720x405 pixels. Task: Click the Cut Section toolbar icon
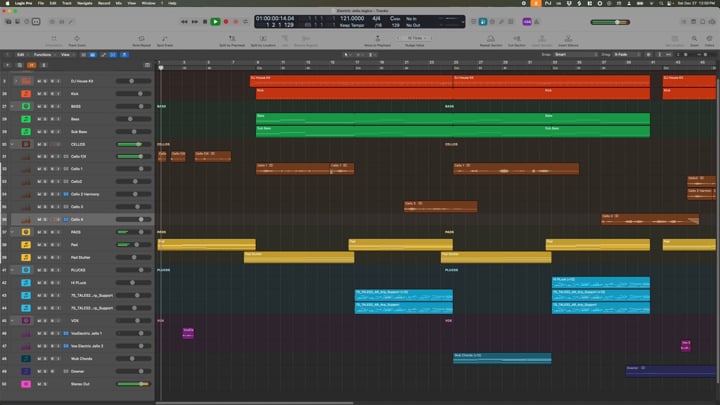pyautogui.click(x=517, y=40)
